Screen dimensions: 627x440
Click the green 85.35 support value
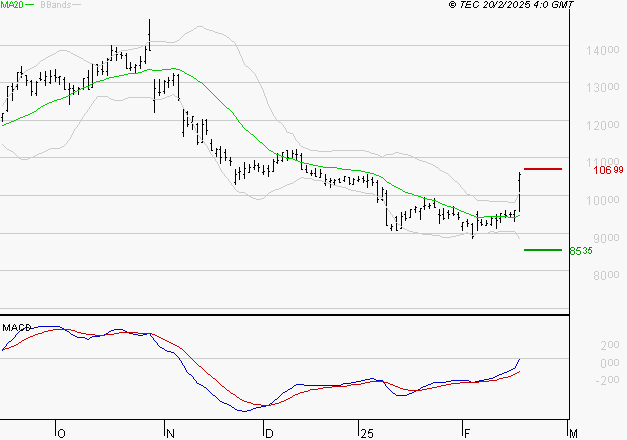(581, 251)
